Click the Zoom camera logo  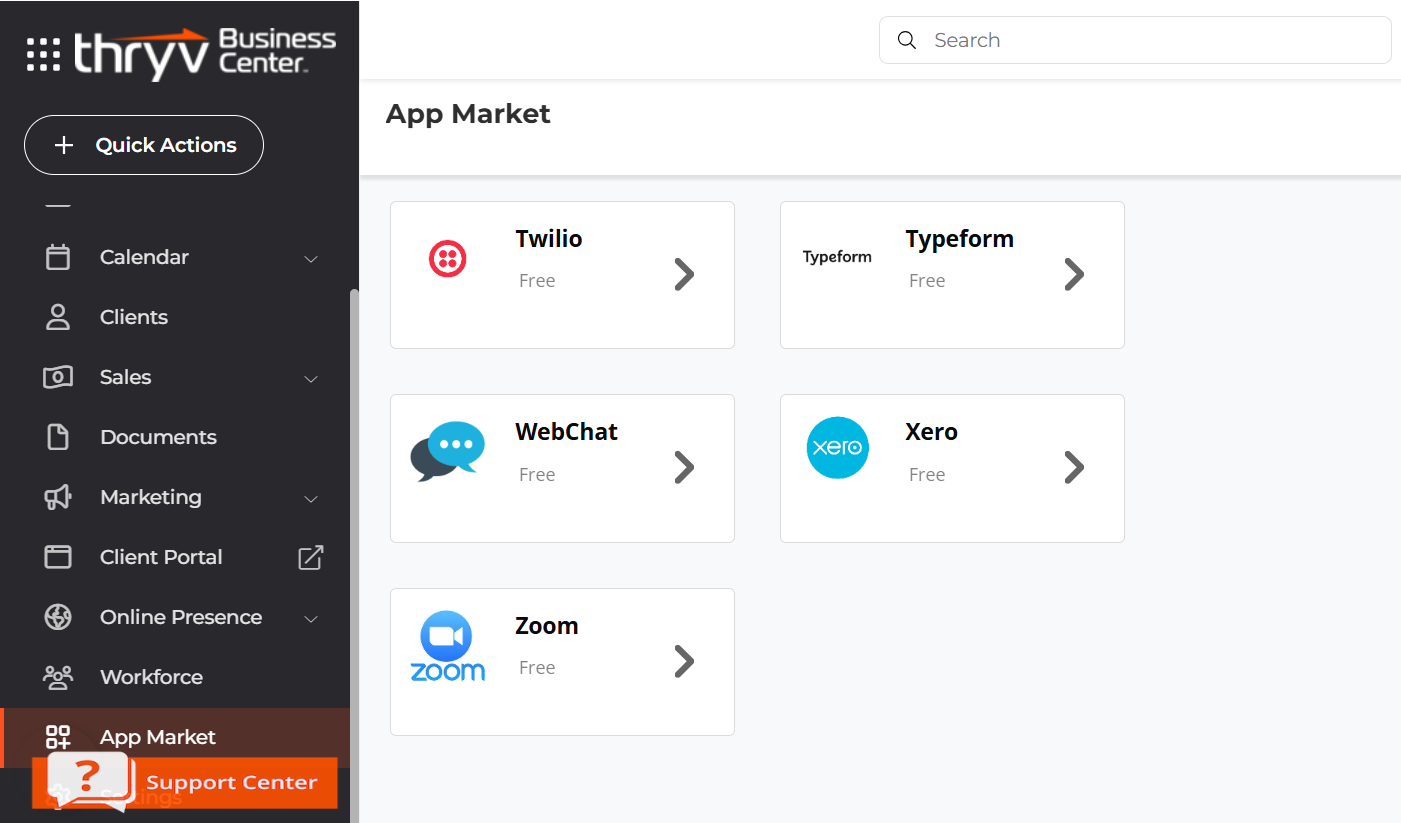[x=447, y=646]
